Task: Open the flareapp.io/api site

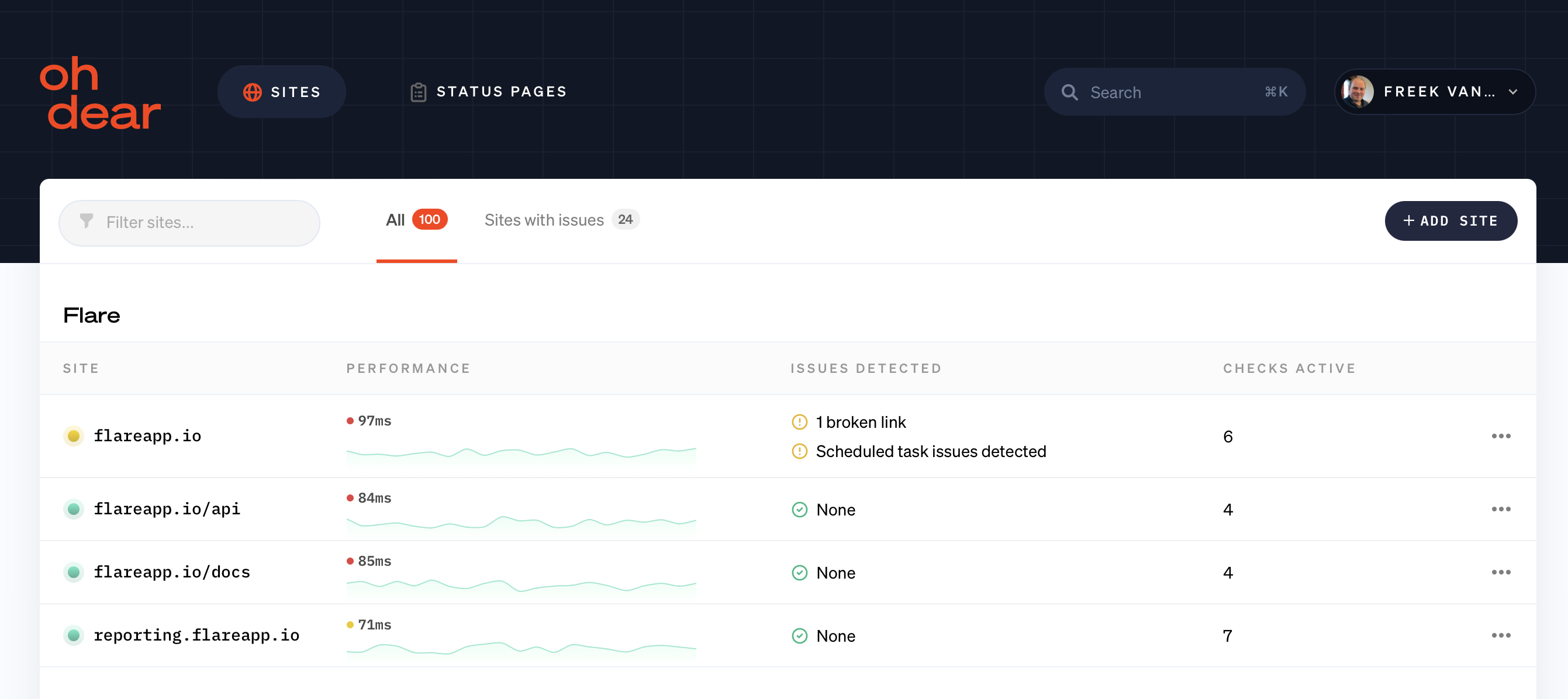Action: tap(167, 508)
